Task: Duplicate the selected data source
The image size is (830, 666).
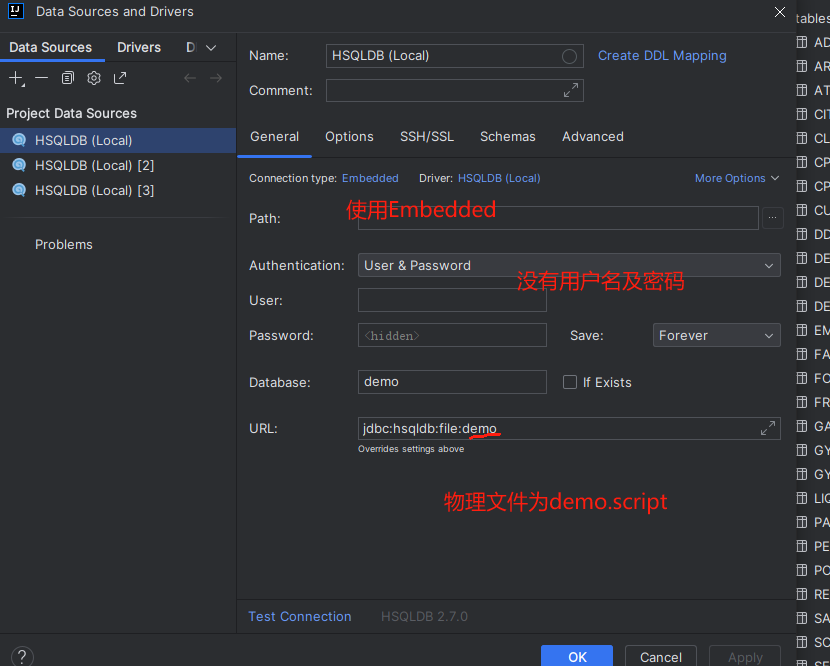Action: tap(68, 78)
